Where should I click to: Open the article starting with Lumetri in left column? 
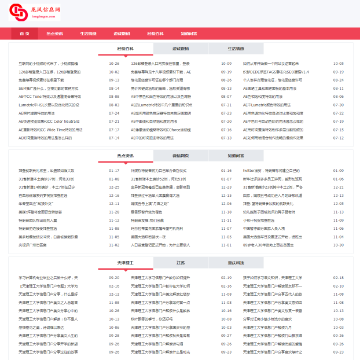coord(49,105)
